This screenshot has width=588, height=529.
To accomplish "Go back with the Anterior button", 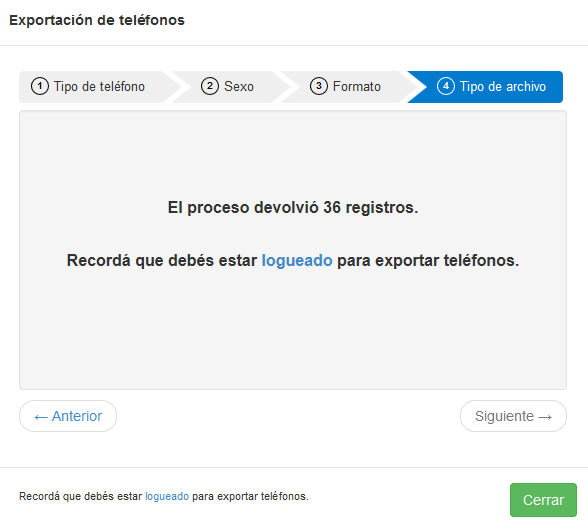I will coord(68,416).
